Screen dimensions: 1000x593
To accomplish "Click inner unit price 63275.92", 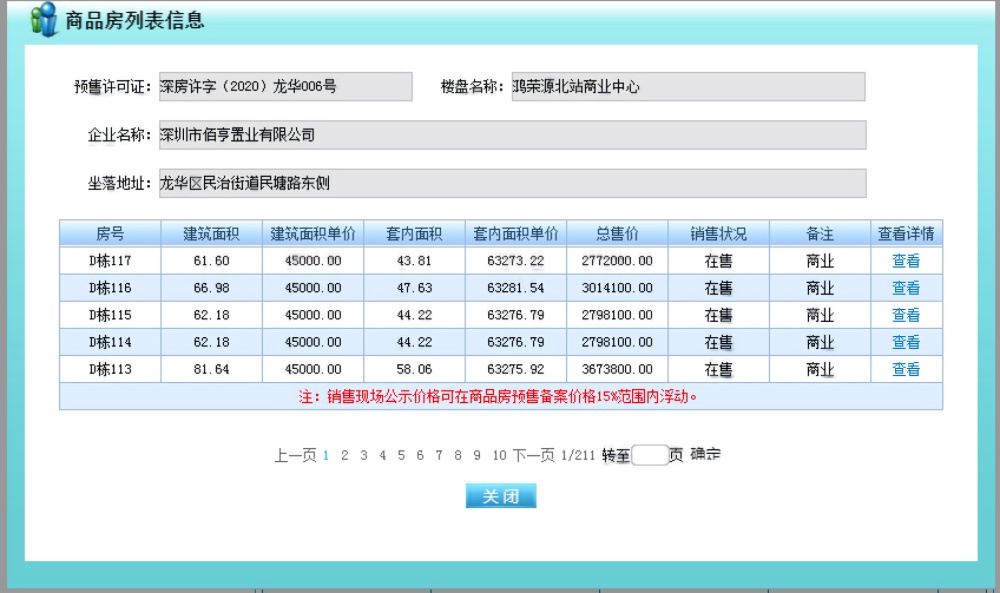I will (516, 369).
